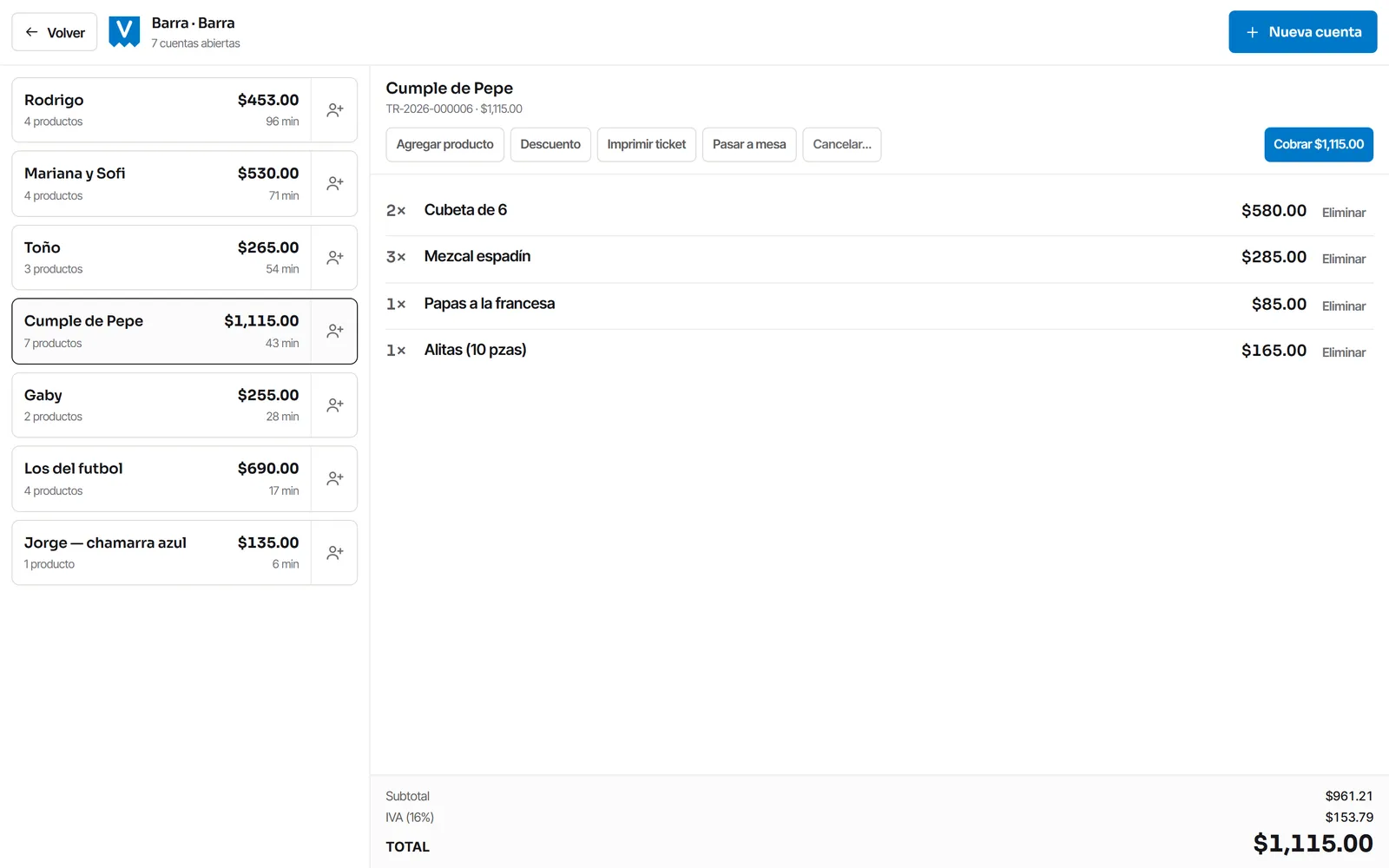The height and width of the screenshot is (868, 1389).
Task: Click Agregar producto
Action: coord(444,145)
